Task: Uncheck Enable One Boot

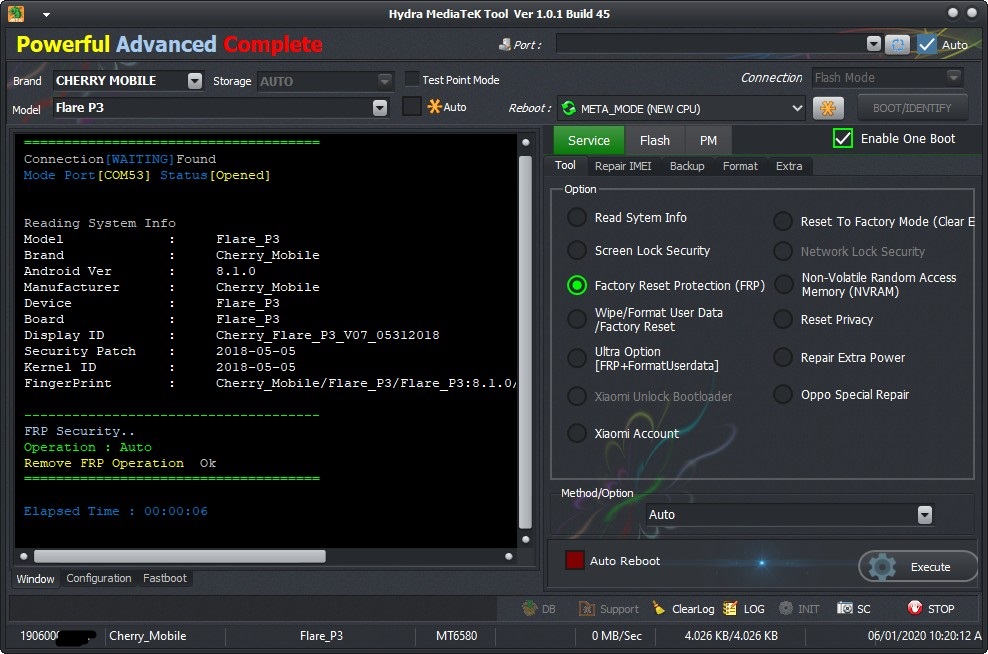Action: 843,139
